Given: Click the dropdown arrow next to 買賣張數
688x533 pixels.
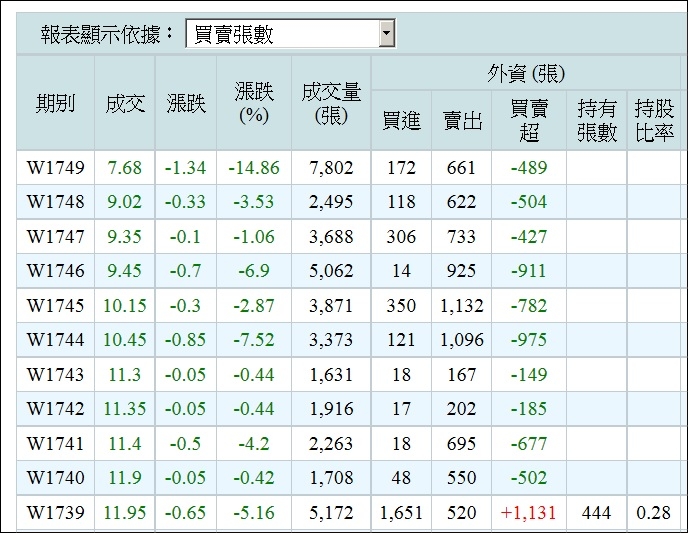Looking at the screenshot, I should coord(386,33).
